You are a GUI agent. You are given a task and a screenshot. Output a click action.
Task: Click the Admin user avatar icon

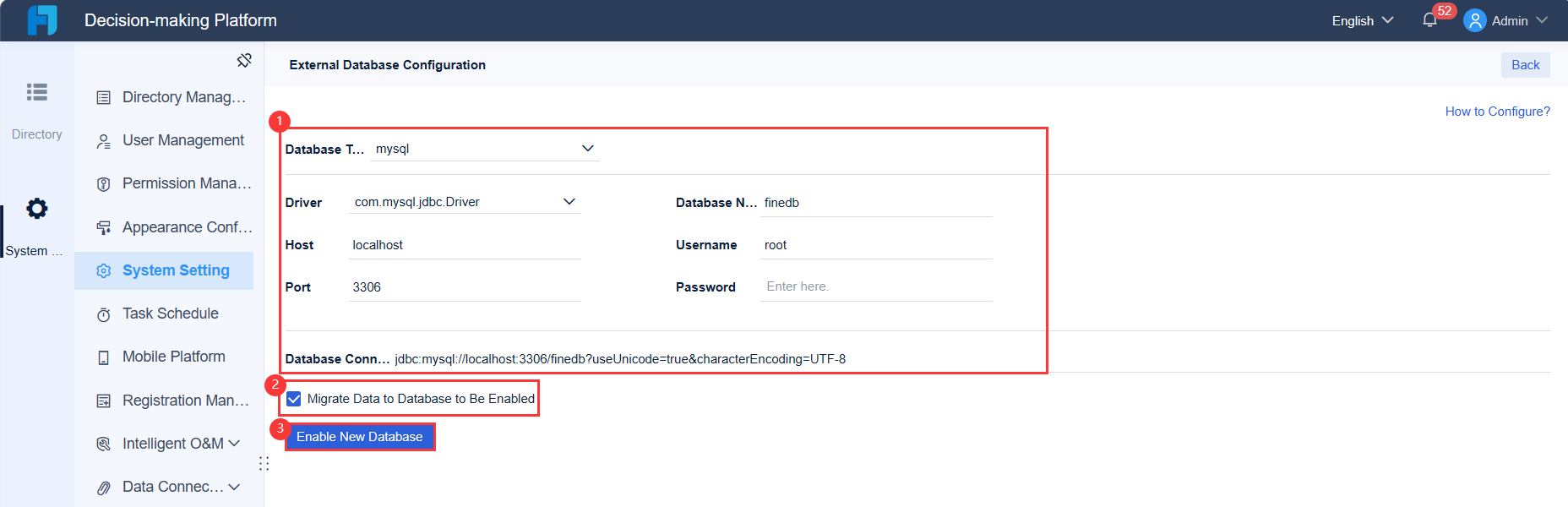pyautogui.click(x=1474, y=20)
